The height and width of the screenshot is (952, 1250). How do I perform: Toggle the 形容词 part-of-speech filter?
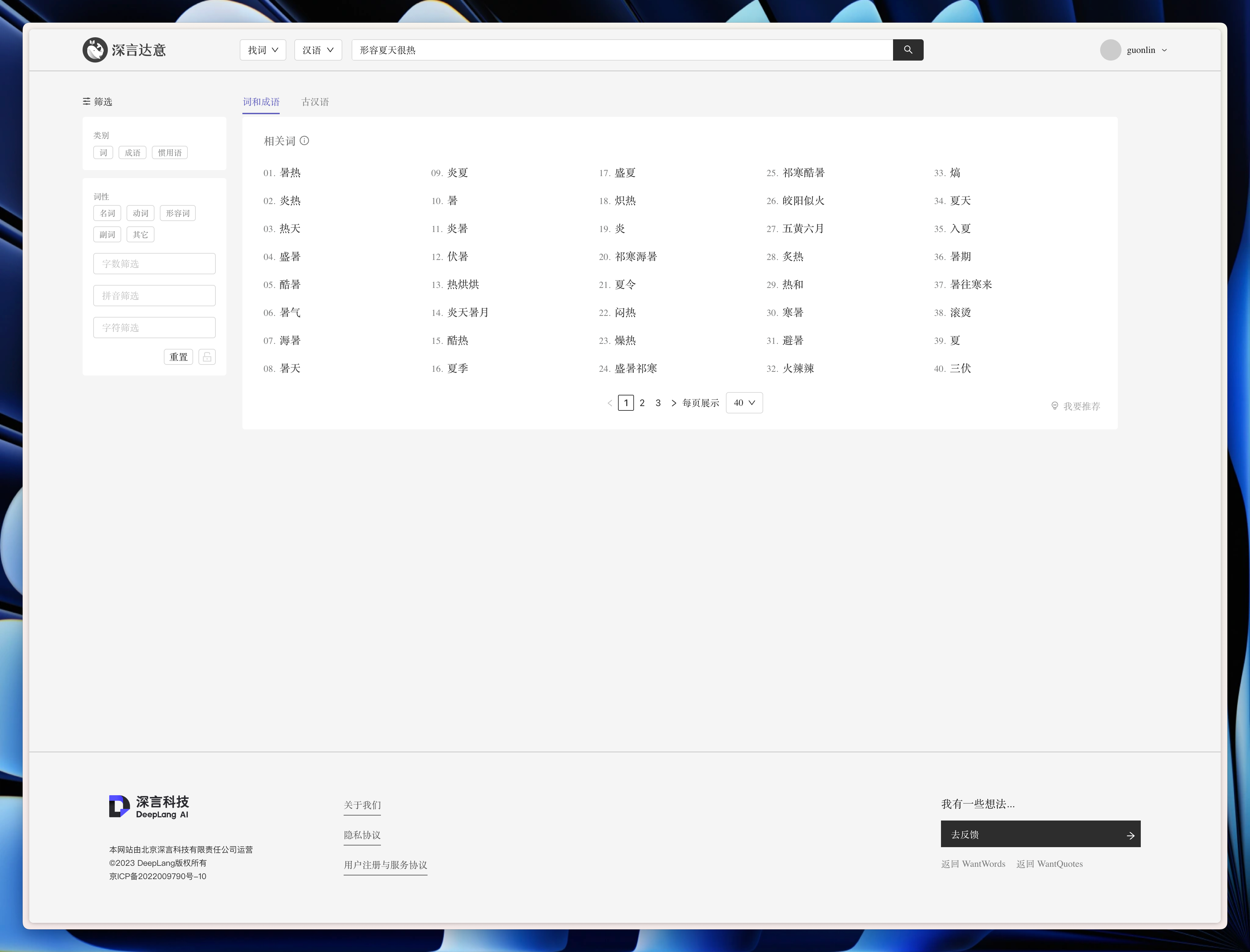pyautogui.click(x=177, y=213)
